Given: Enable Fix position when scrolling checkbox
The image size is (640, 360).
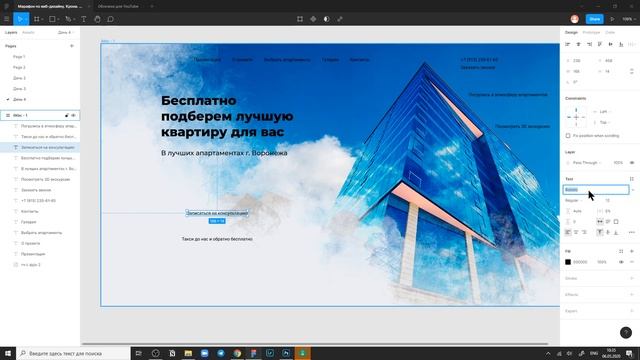Looking at the screenshot, I should point(568,136).
